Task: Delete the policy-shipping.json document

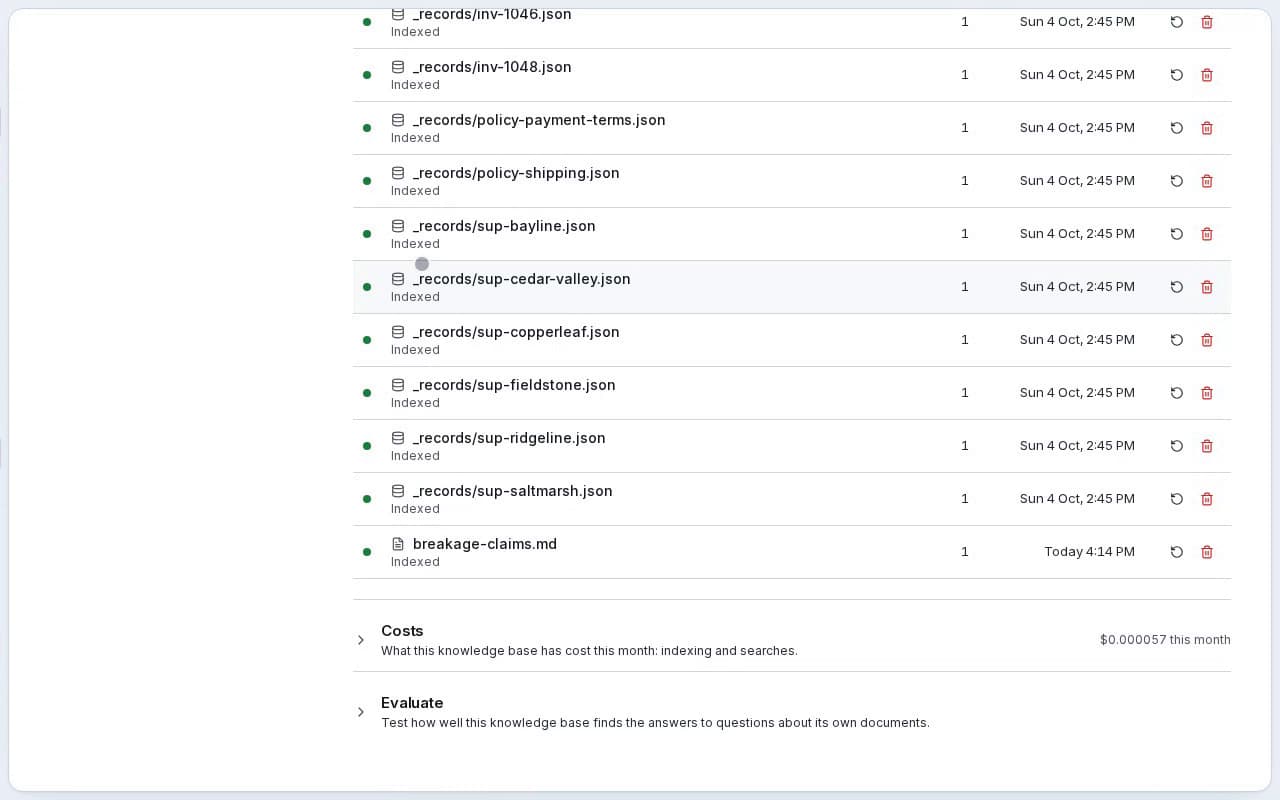Action: point(1207,181)
